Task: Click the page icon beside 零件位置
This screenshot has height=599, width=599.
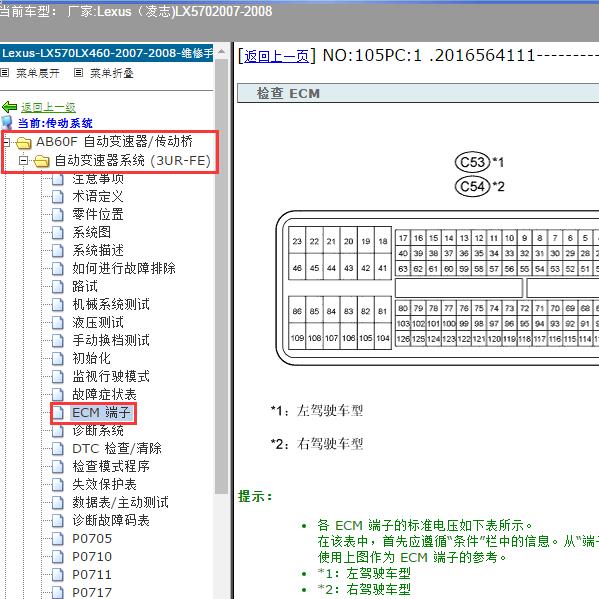Action: pyautogui.click(x=58, y=215)
